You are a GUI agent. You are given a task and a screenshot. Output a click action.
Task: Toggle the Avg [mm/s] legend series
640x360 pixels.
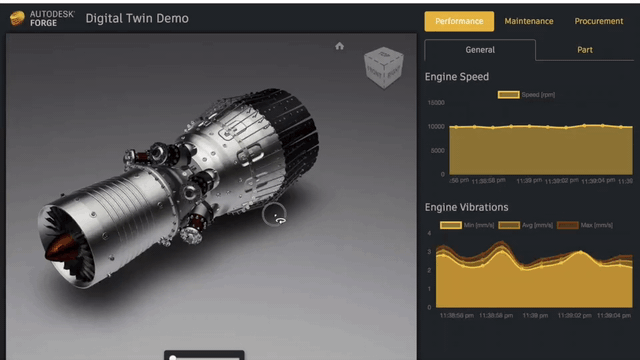click(x=526, y=225)
